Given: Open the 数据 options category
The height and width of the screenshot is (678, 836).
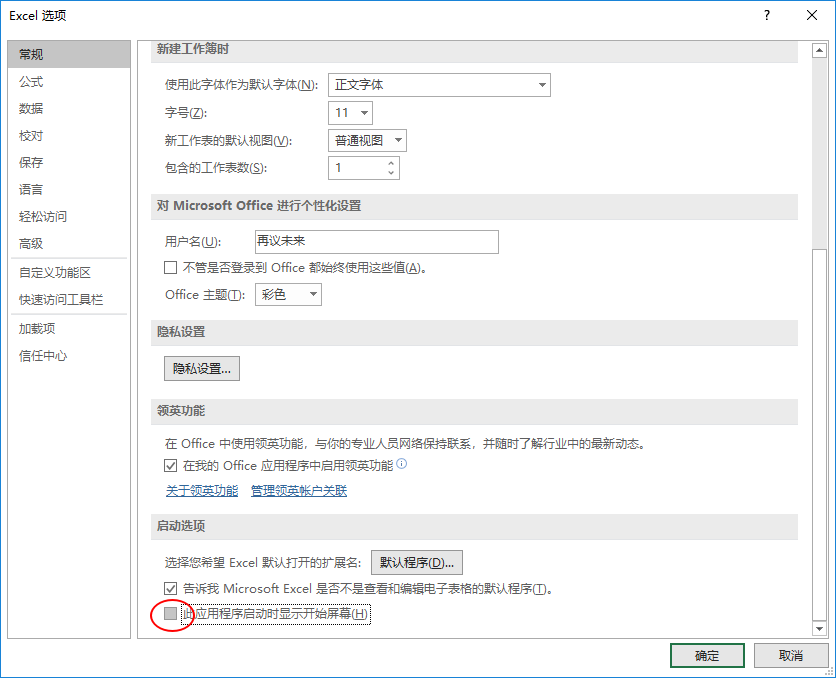Looking at the screenshot, I should click(x=69, y=109).
